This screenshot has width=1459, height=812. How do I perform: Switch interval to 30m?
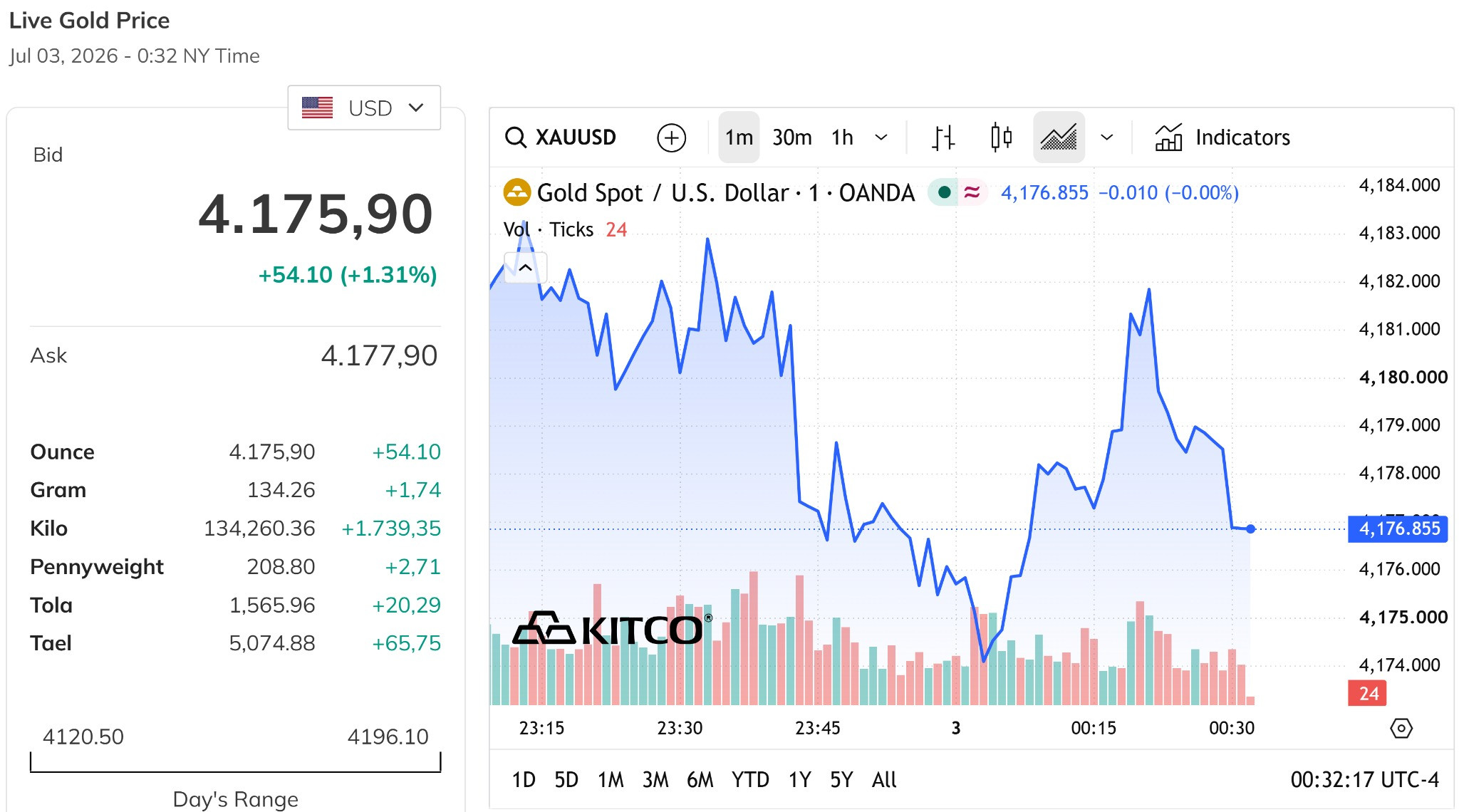(791, 137)
